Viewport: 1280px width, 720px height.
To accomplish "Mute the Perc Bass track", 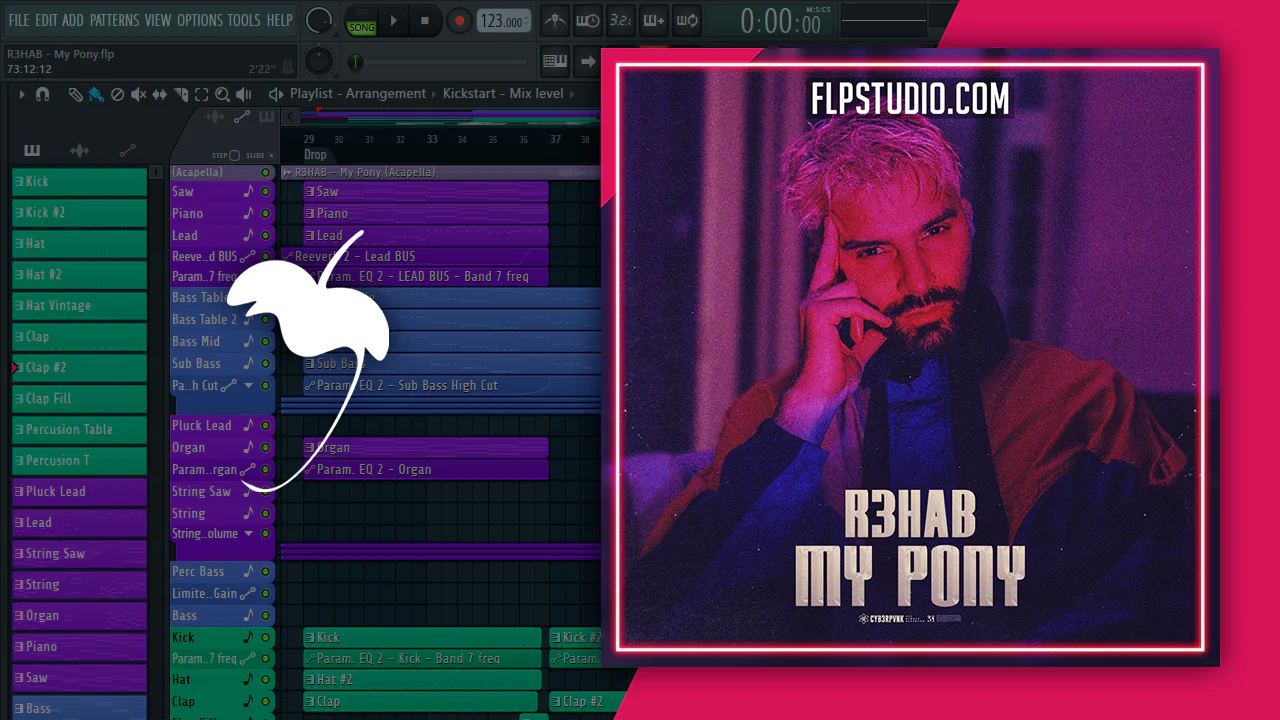I will click(x=266, y=572).
